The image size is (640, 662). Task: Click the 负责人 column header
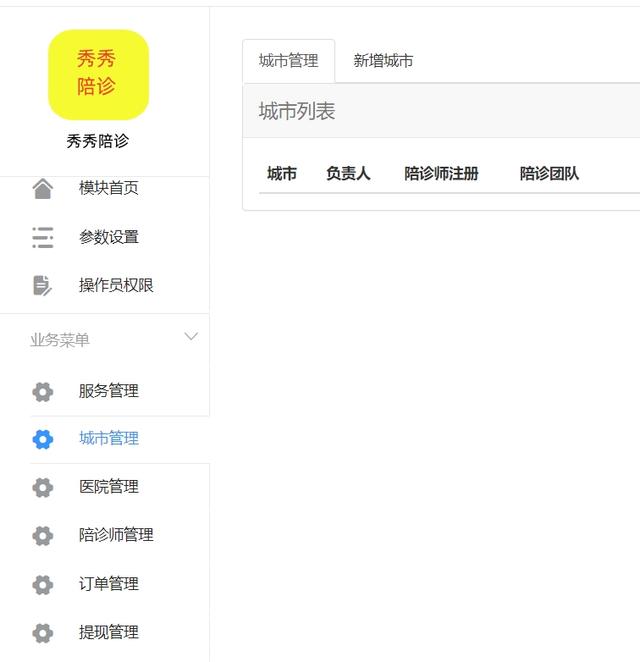coord(348,174)
